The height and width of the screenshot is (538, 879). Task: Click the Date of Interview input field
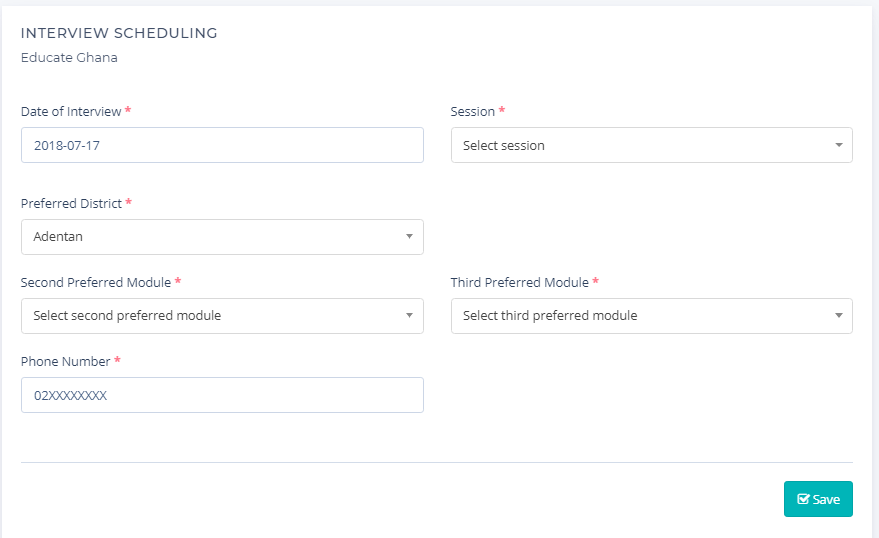(221, 145)
